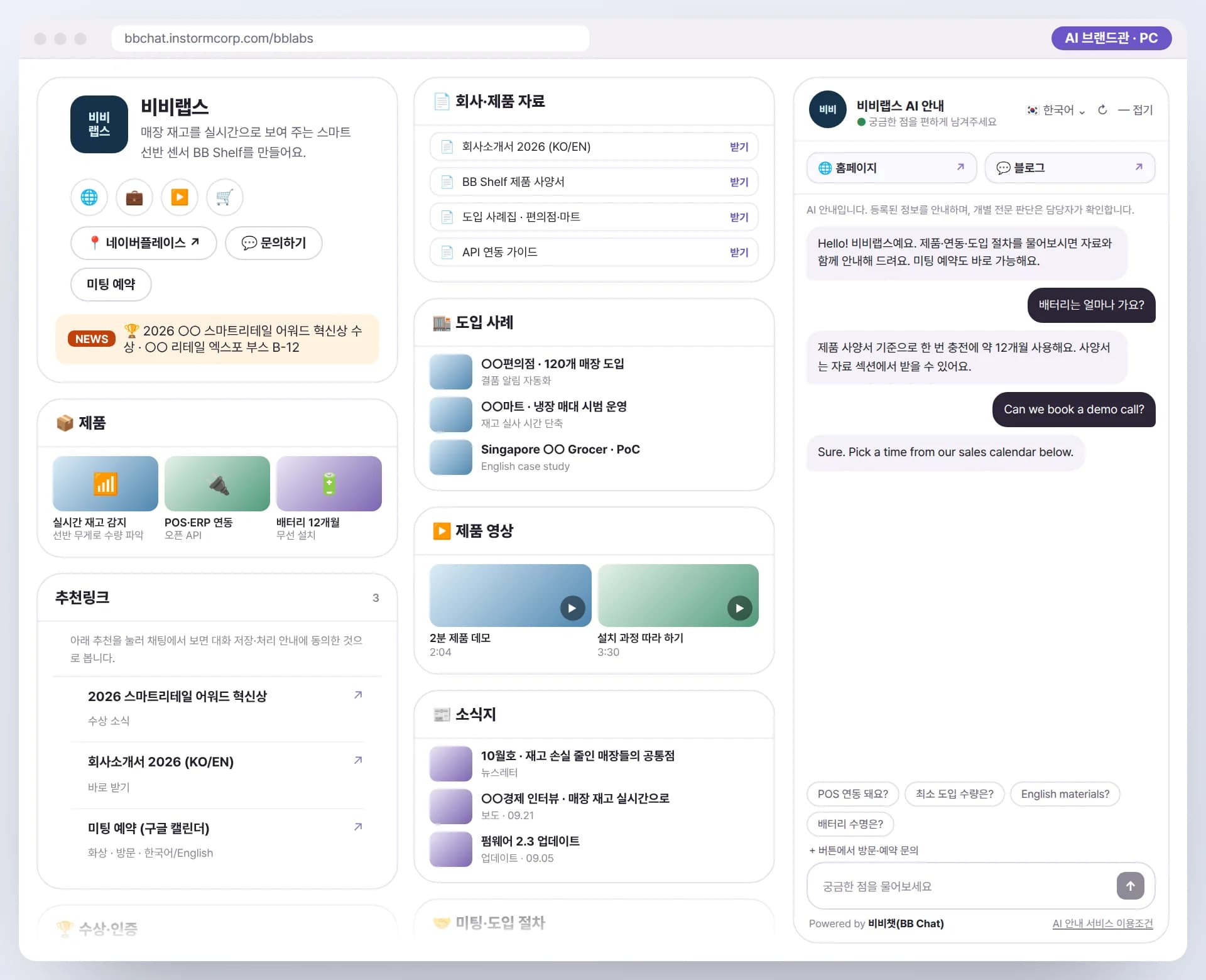Choose the POS 연동 돼요? suggestion chip
Screen dimensions: 1206x980
pos(853,794)
